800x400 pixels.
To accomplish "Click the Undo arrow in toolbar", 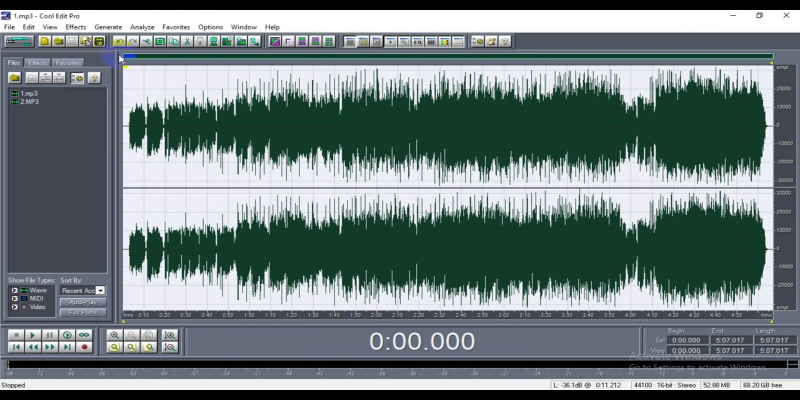I will pyautogui.click(x=119, y=41).
